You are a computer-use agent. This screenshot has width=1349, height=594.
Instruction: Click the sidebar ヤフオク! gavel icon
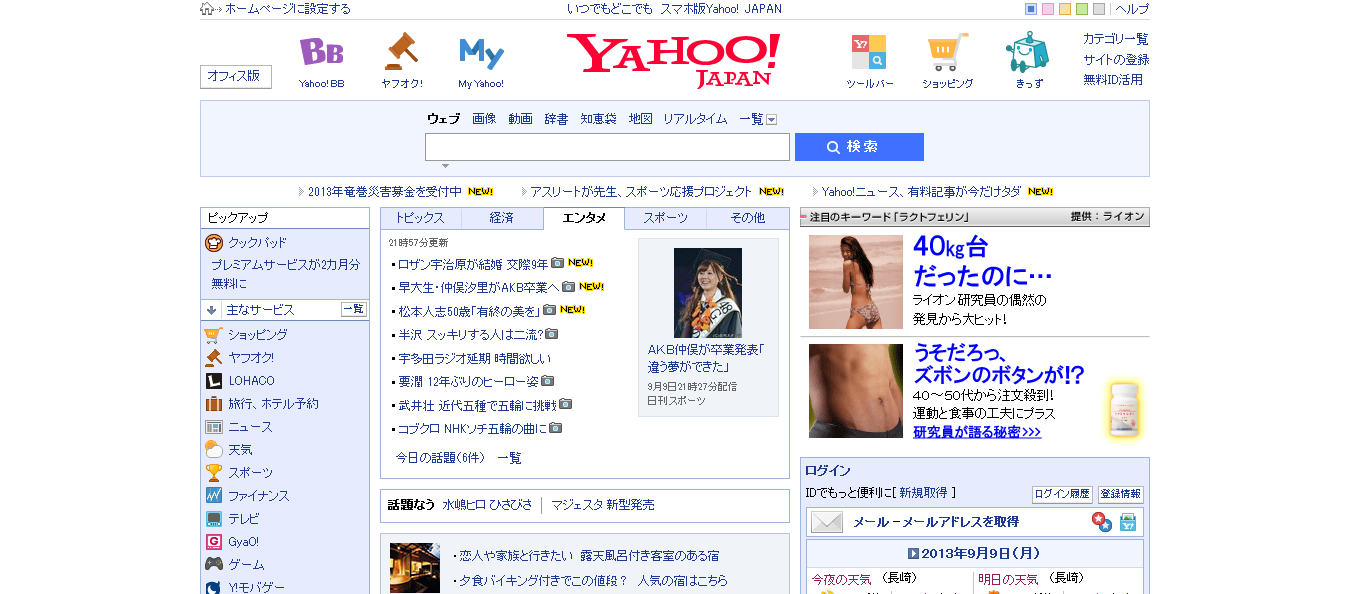point(213,358)
